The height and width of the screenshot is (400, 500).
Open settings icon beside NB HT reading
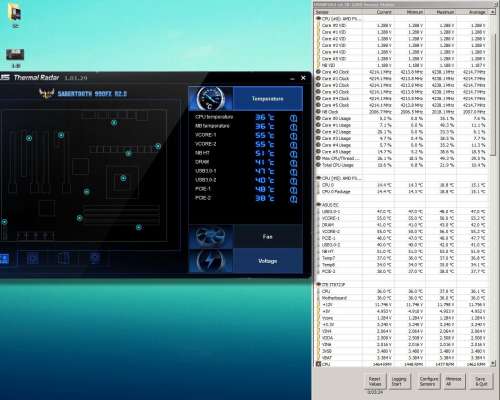tap(293, 154)
